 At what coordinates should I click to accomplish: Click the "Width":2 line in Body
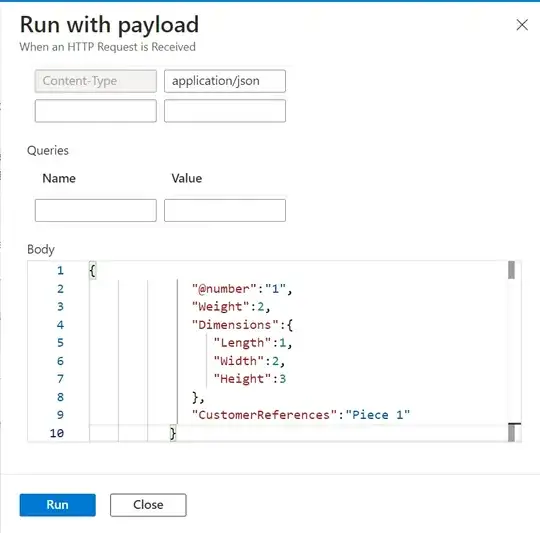click(x=249, y=361)
